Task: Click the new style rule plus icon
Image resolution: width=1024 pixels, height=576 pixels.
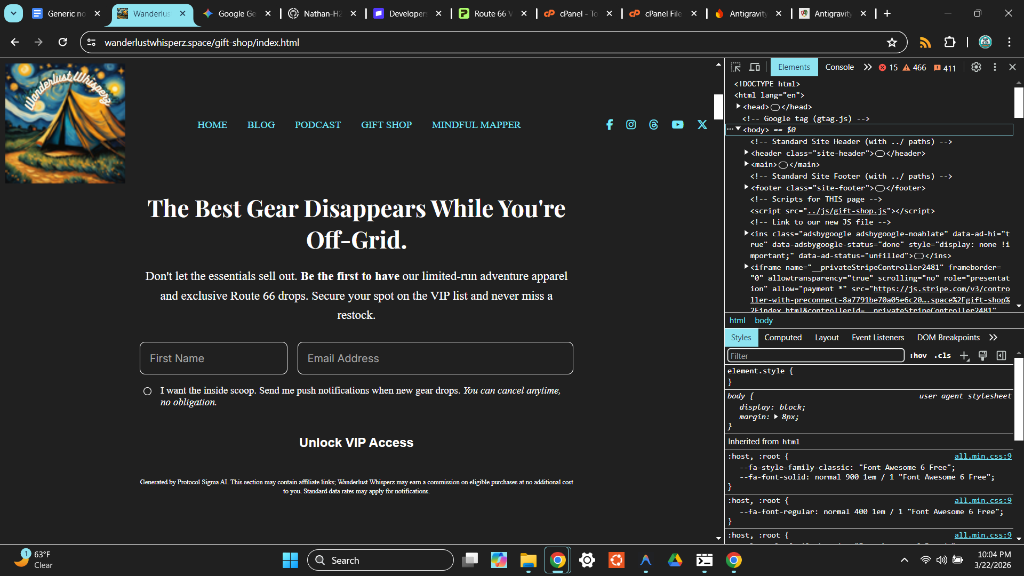Action: tap(964, 356)
